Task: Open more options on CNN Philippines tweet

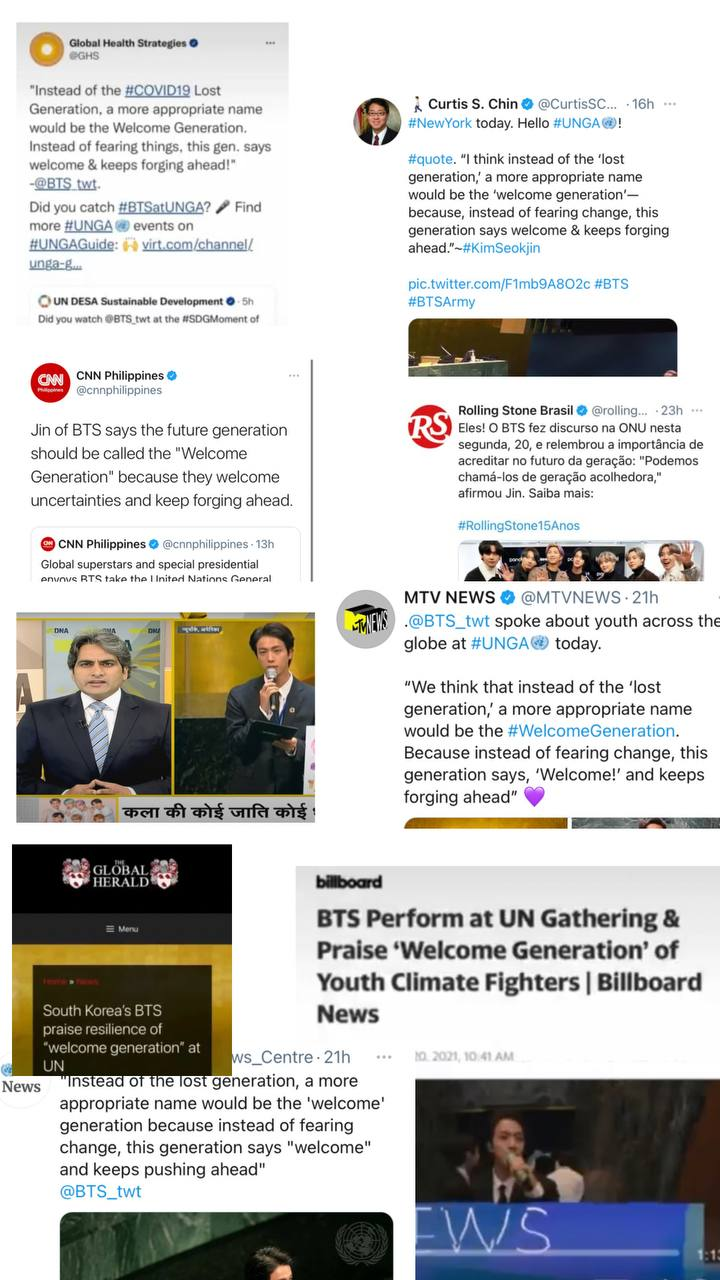Action: click(x=294, y=376)
